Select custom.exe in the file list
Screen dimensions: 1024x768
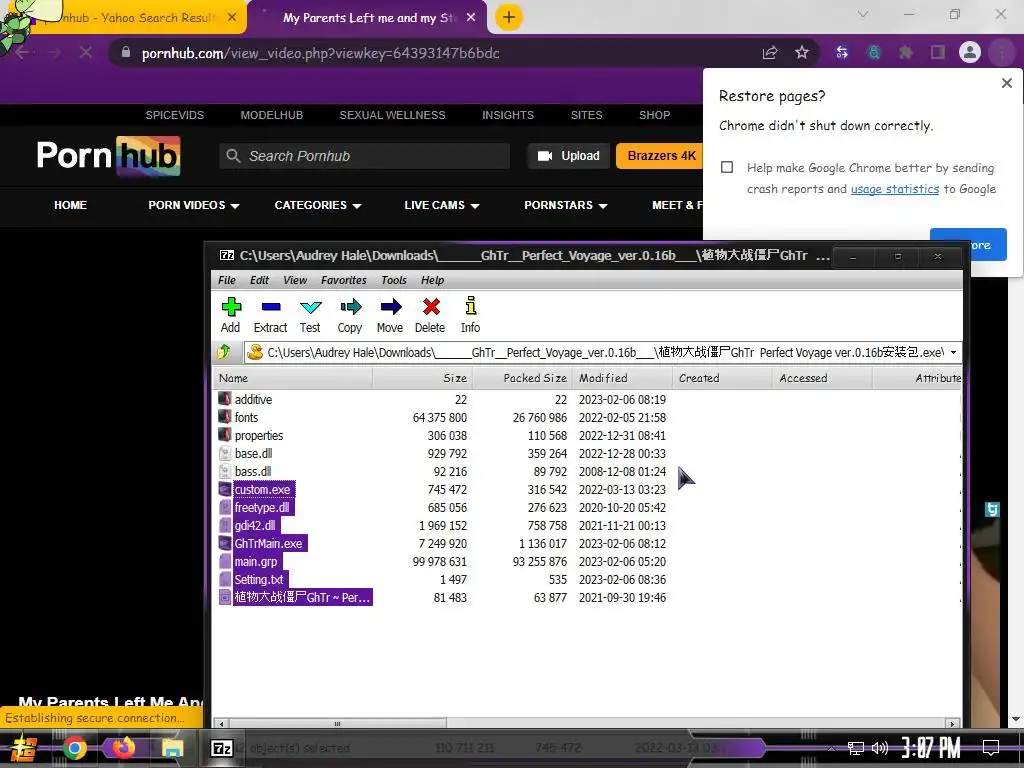262,490
